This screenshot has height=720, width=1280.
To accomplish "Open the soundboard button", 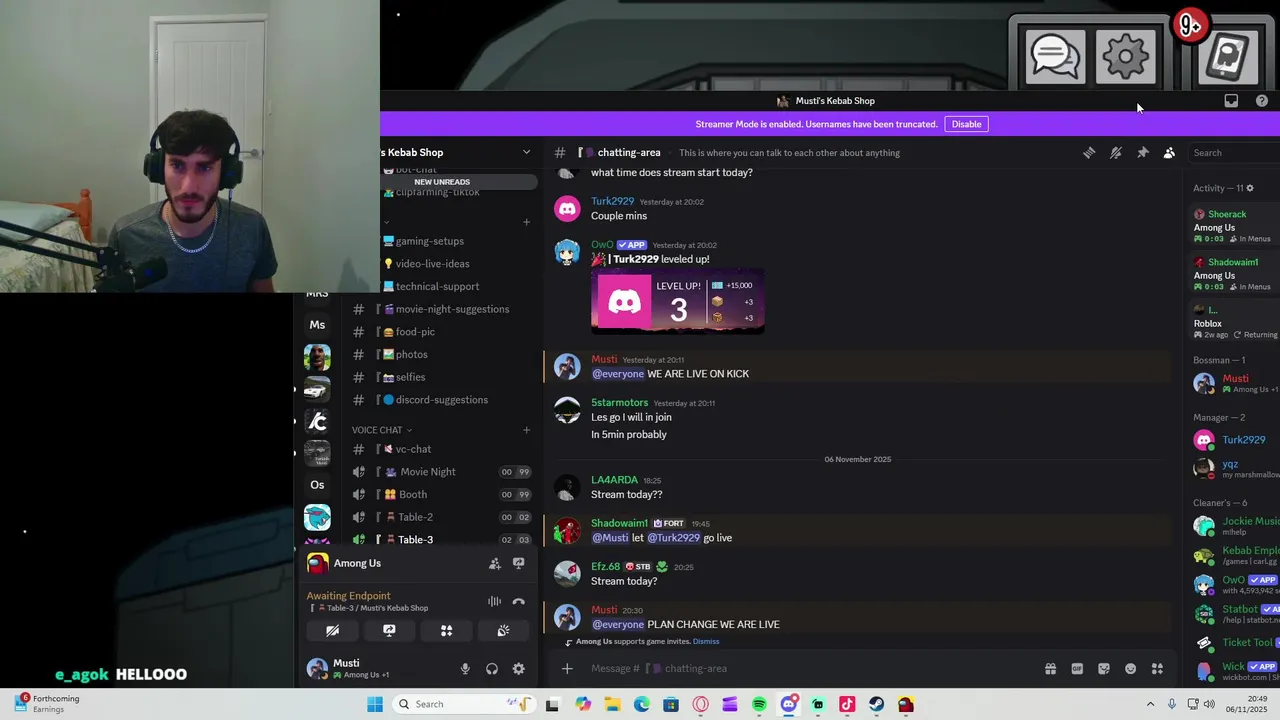I will point(503,631).
